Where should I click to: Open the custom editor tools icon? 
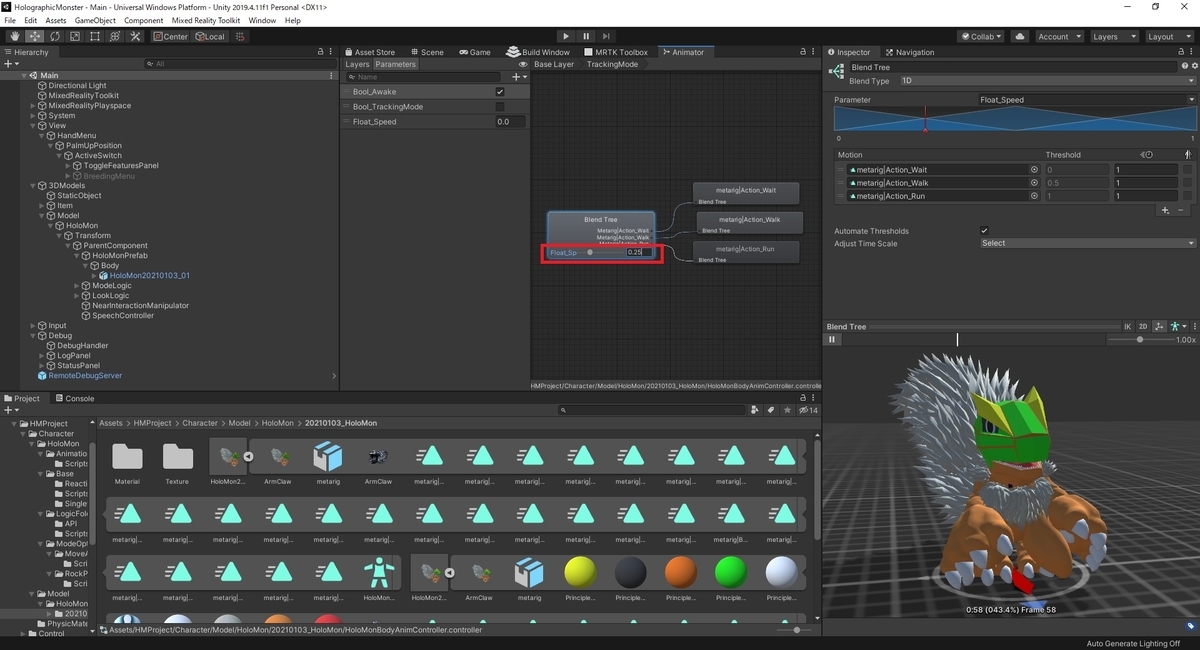click(x=135, y=36)
